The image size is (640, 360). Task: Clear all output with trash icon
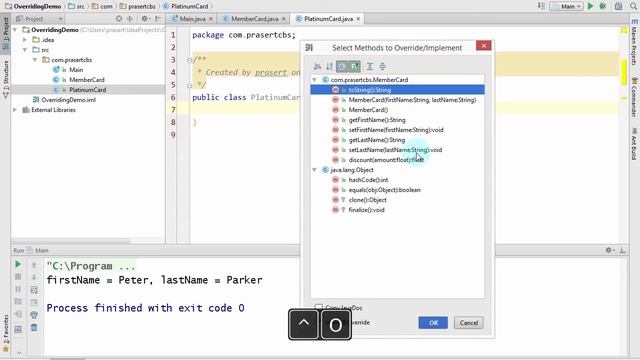coord(34,327)
